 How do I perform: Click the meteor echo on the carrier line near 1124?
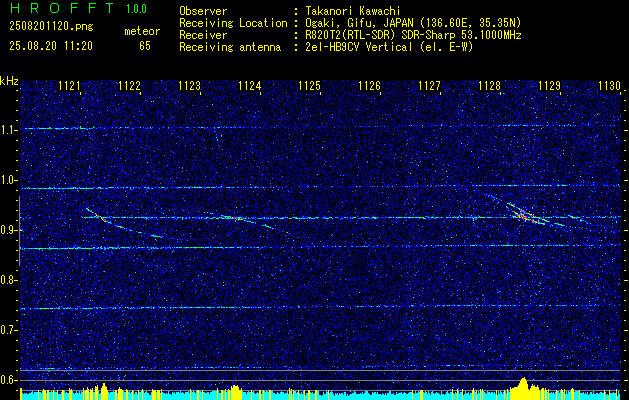pyautogui.click(x=233, y=218)
